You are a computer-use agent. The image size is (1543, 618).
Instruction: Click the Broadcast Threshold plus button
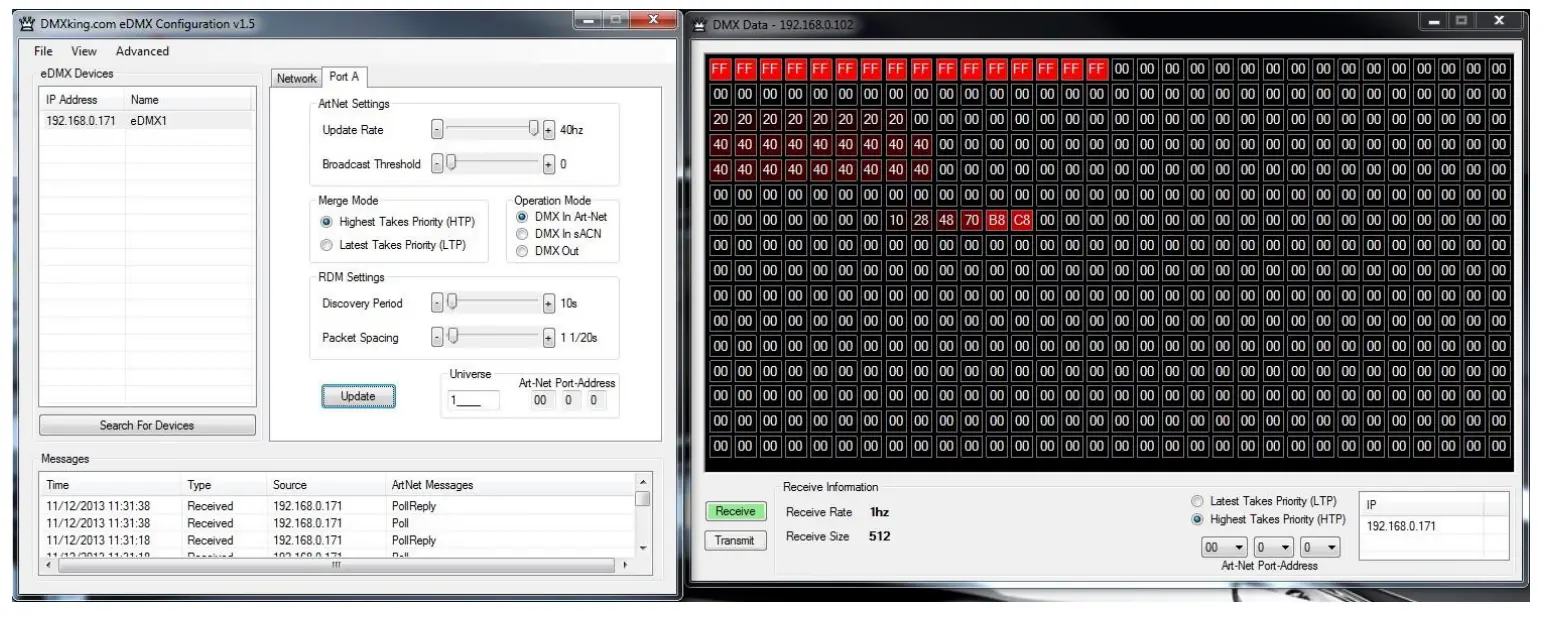click(548, 164)
